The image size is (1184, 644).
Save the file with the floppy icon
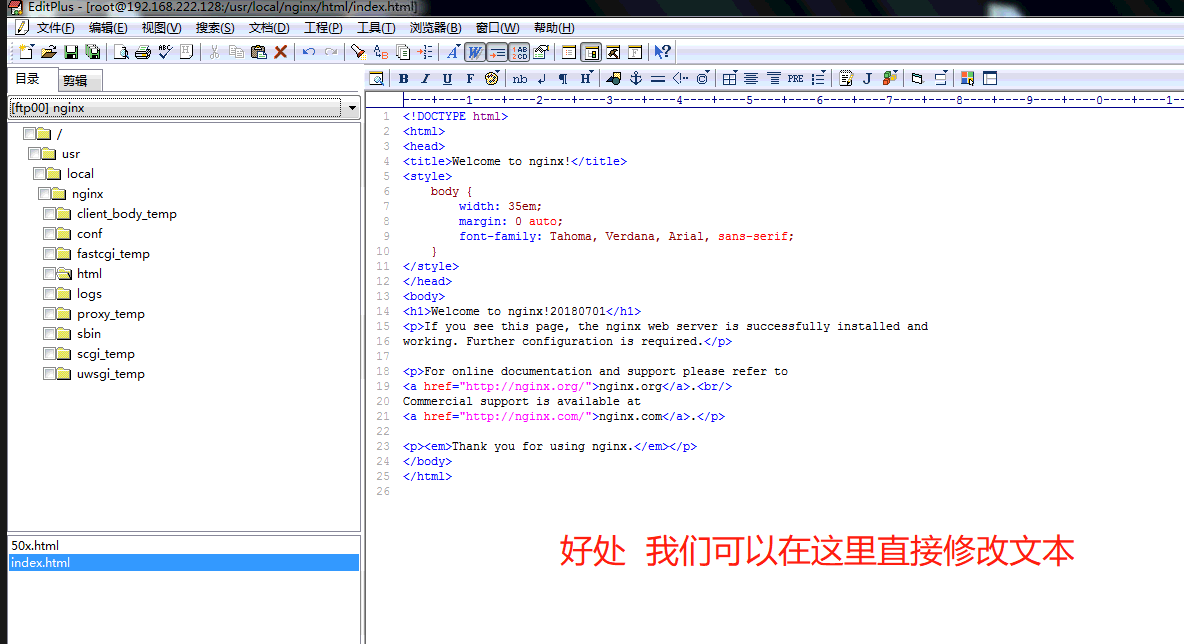(71, 52)
